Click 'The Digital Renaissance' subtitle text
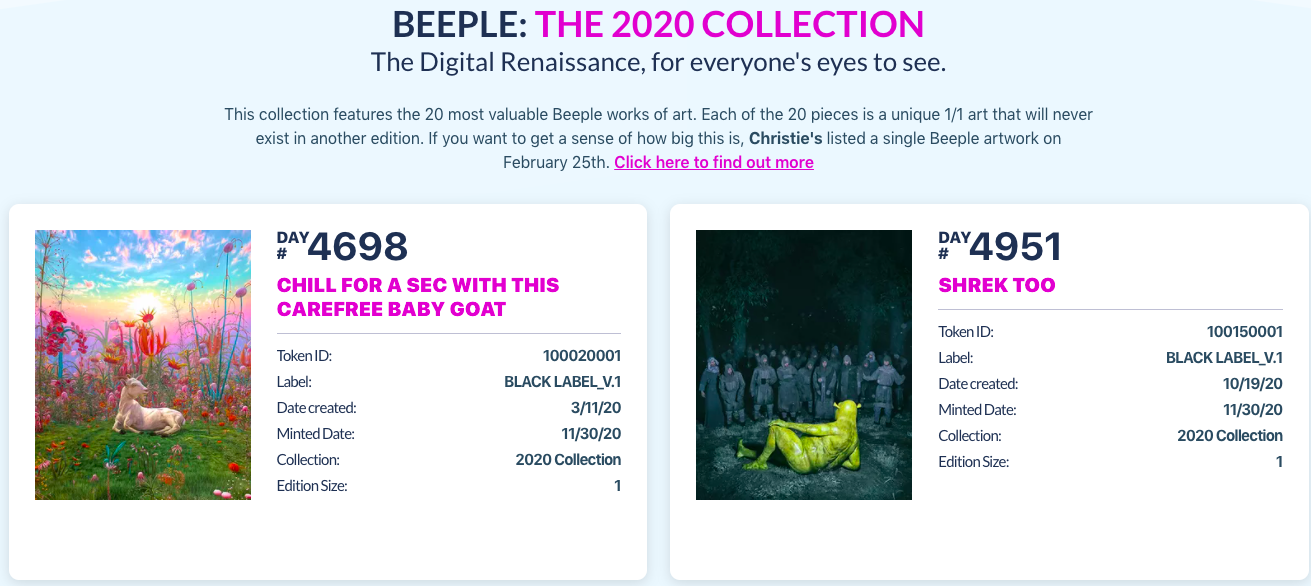This screenshot has width=1311, height=586. 657,62
